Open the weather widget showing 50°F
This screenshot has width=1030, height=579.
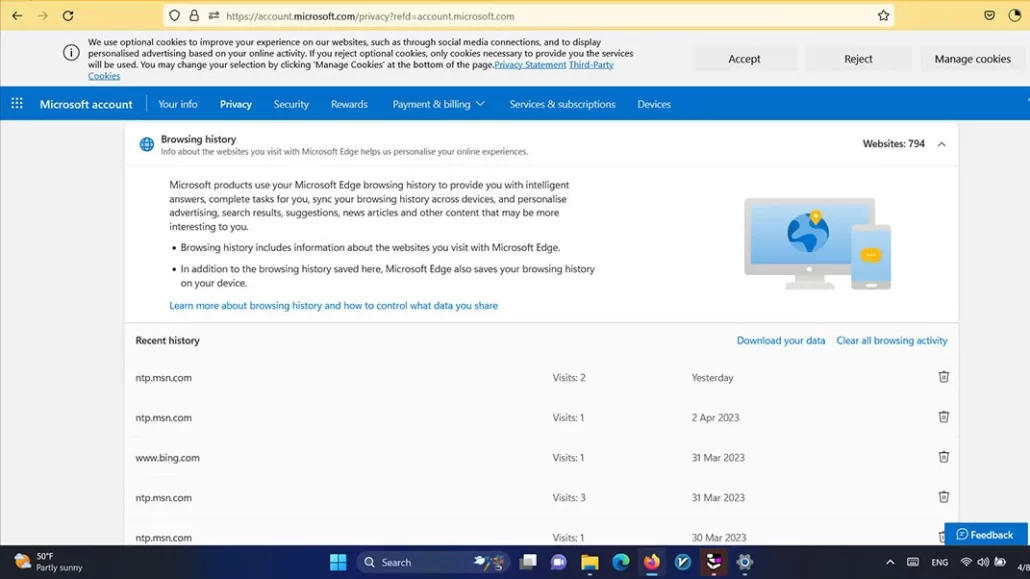[49, 562]
